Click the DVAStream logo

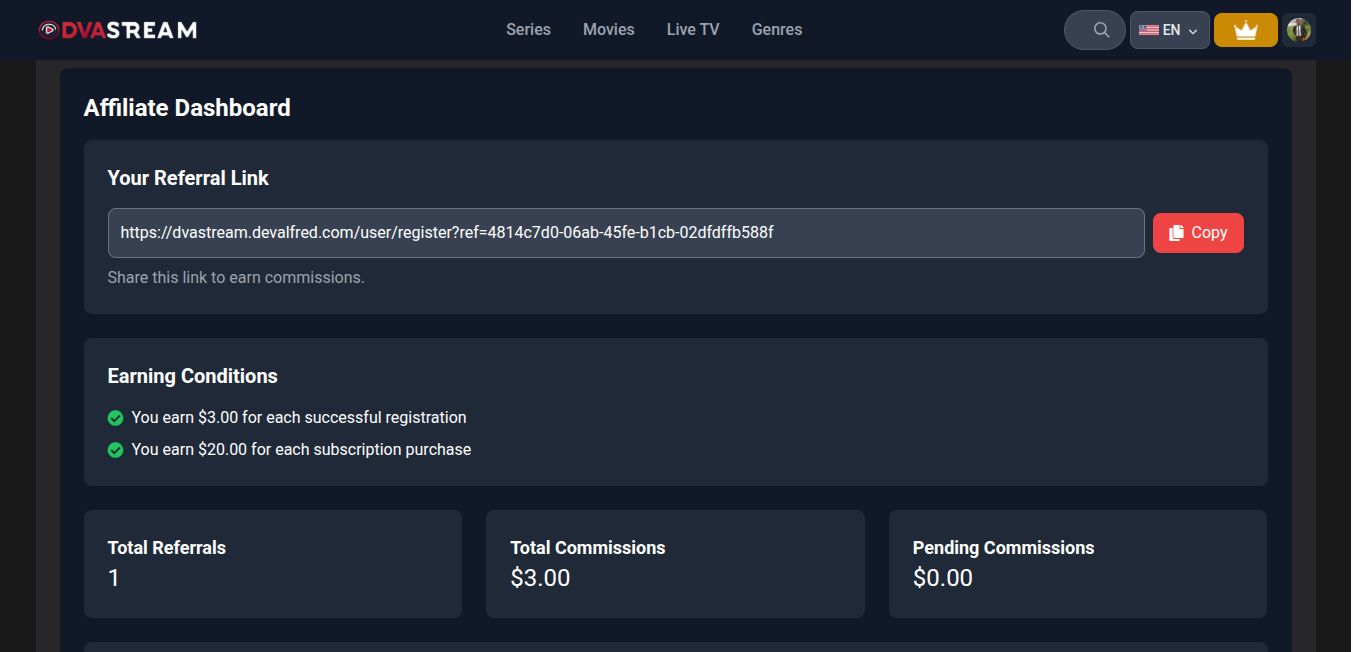[x=118, y=30]
